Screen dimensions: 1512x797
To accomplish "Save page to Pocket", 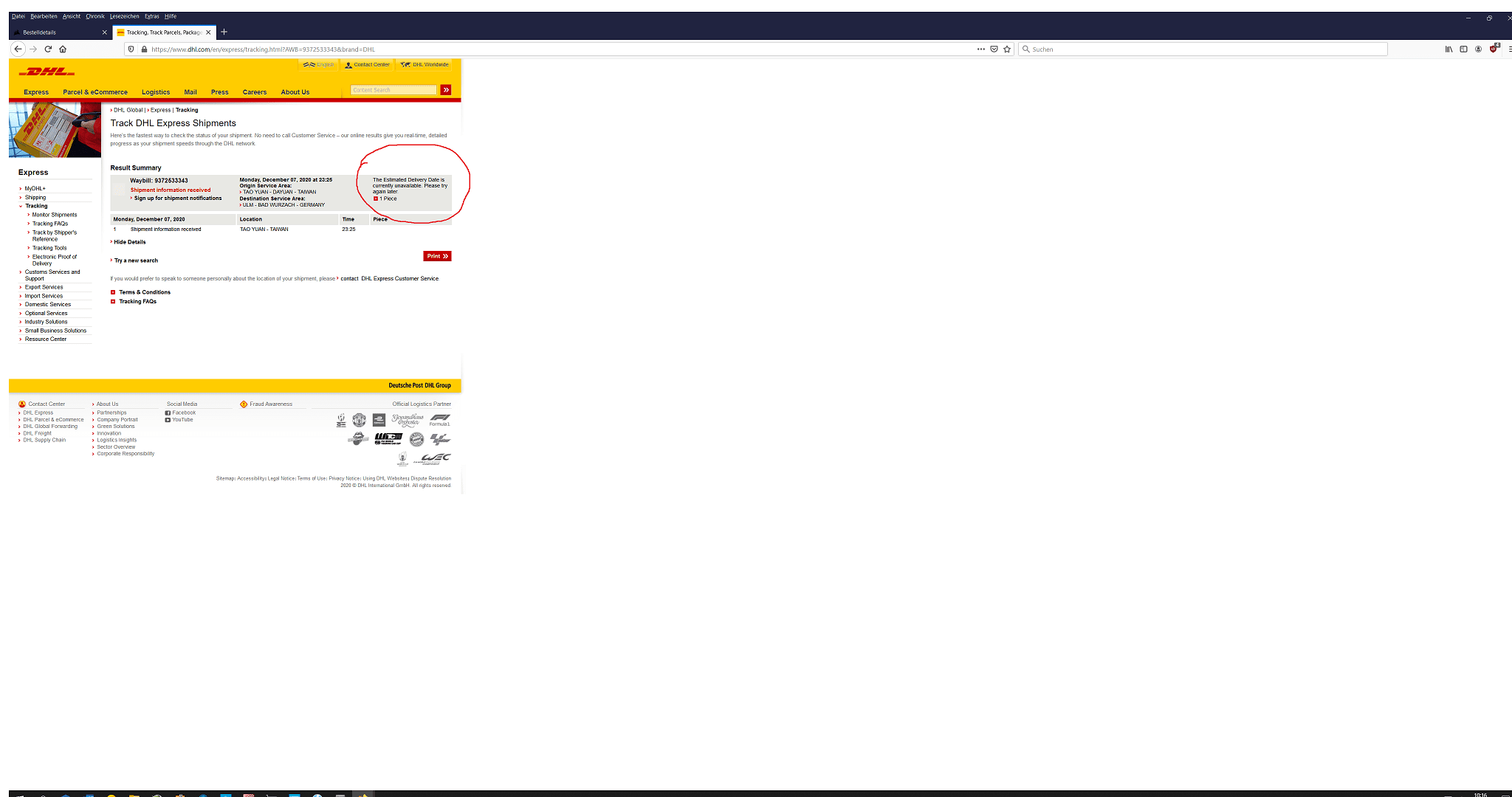I will coord(994,49).
